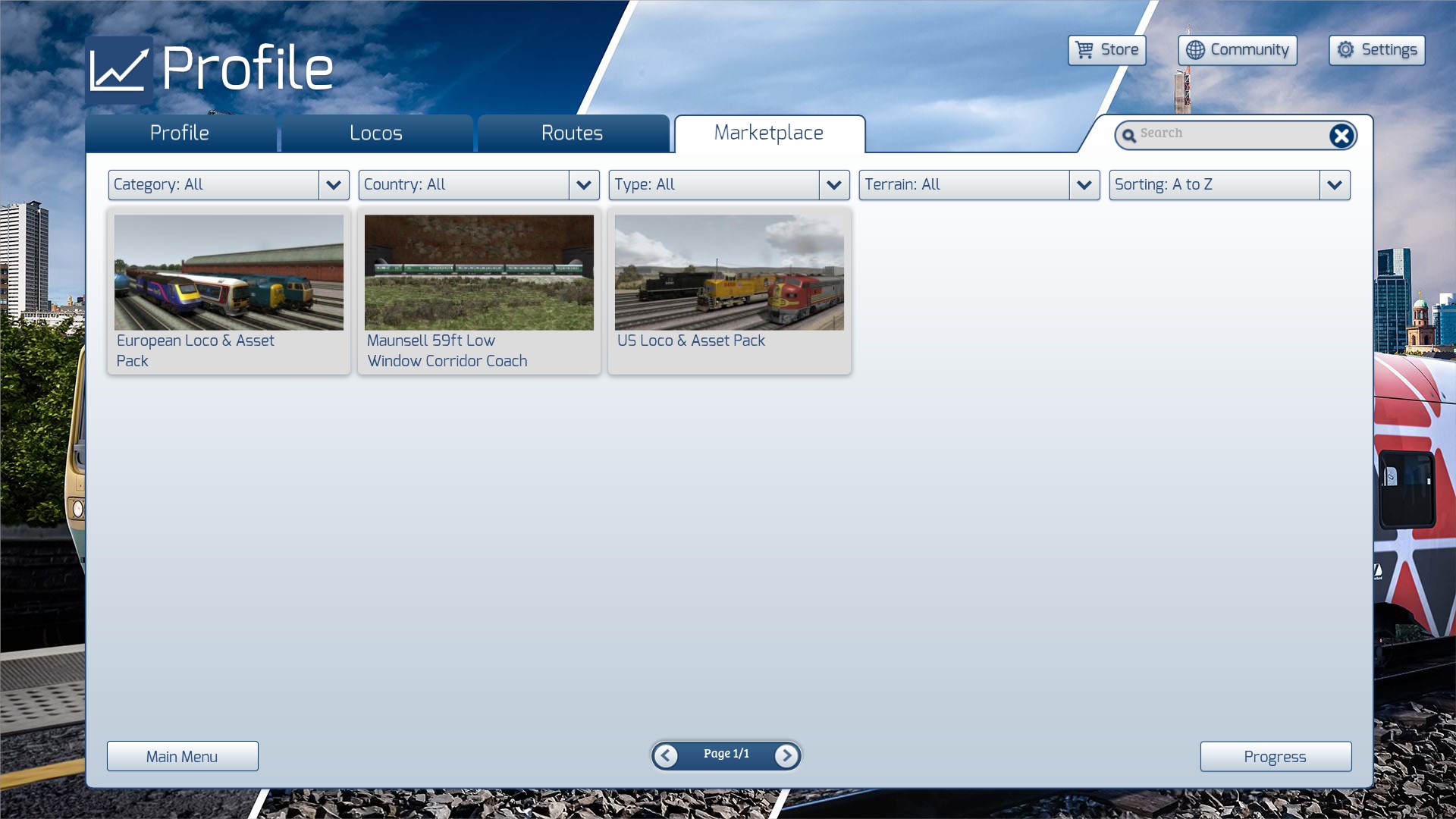
Task: Switch to the Routes tab
Action: [572, 133]
